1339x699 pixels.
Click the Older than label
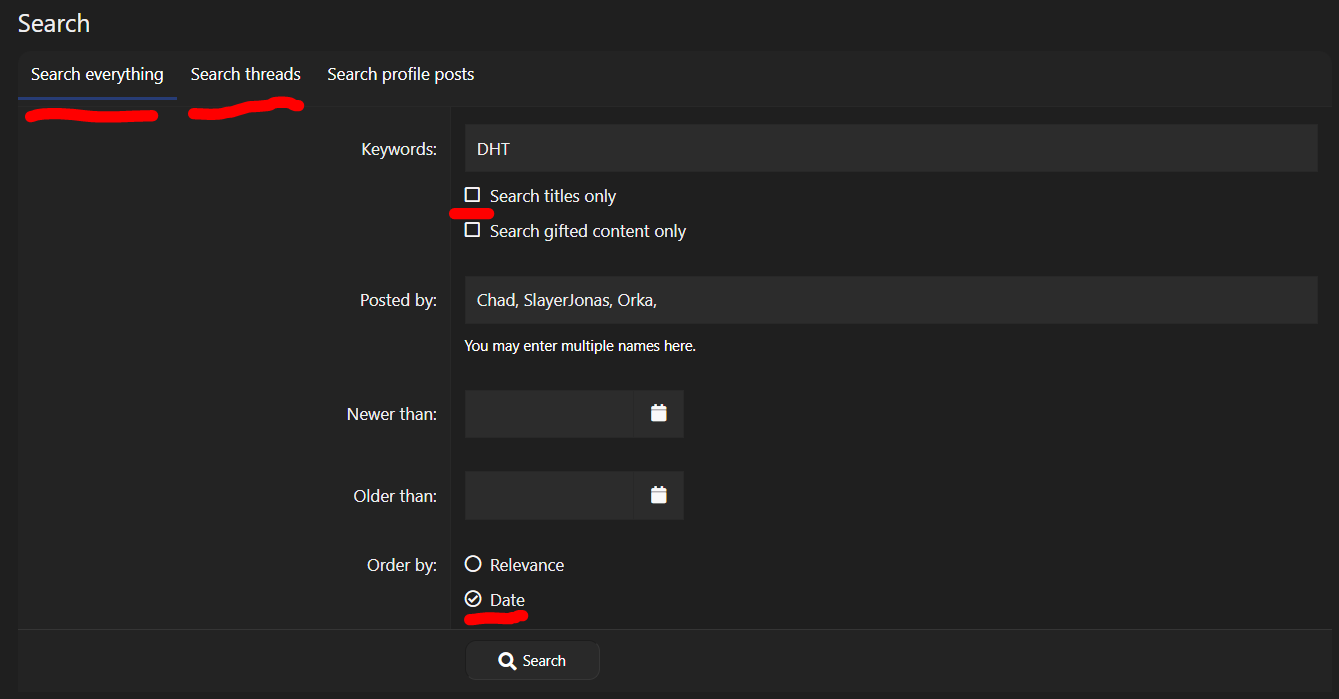(394, 496)
